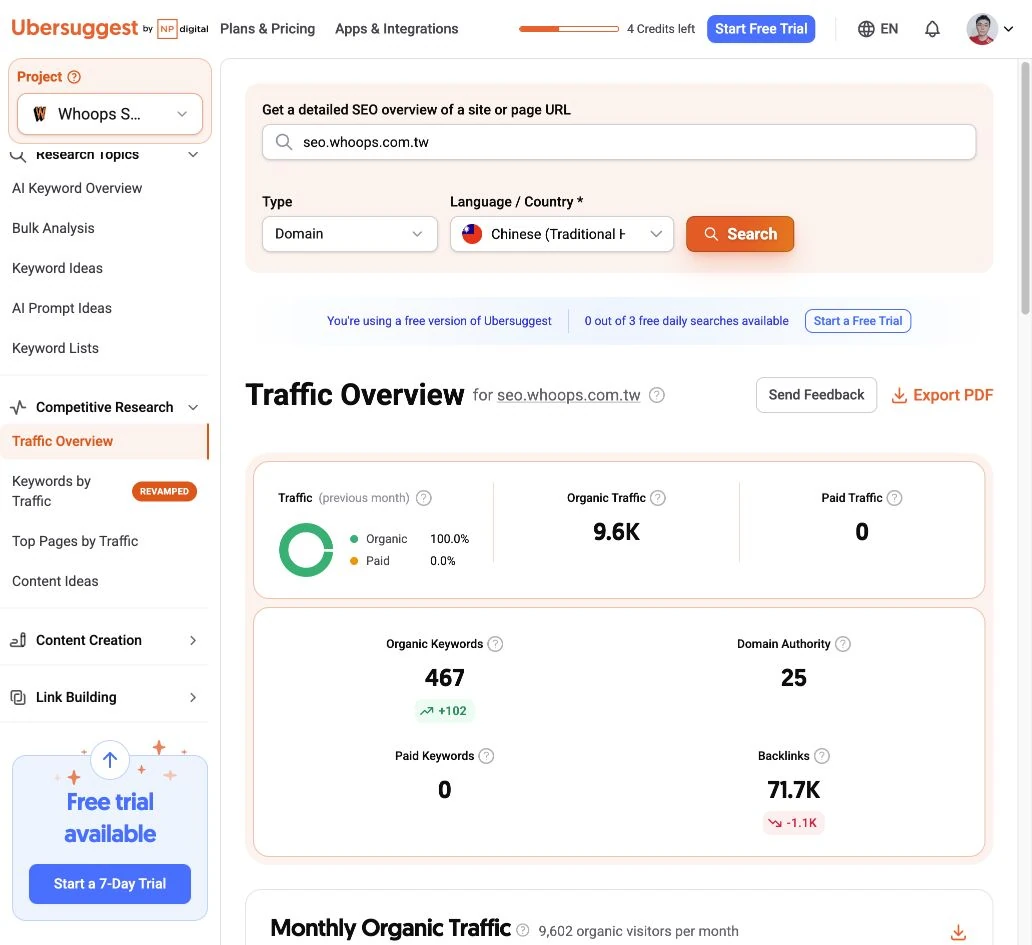Click Send Feedback button
Image resolution: width=1032 pixels, height=945 pixels.
click(x=816, y=395)
